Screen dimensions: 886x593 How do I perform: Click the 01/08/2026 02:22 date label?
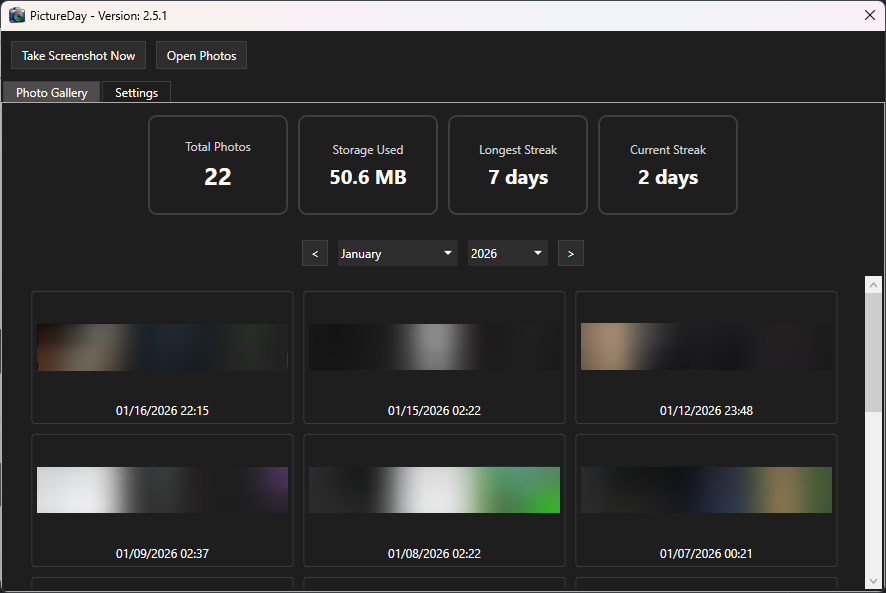[434, 554]
